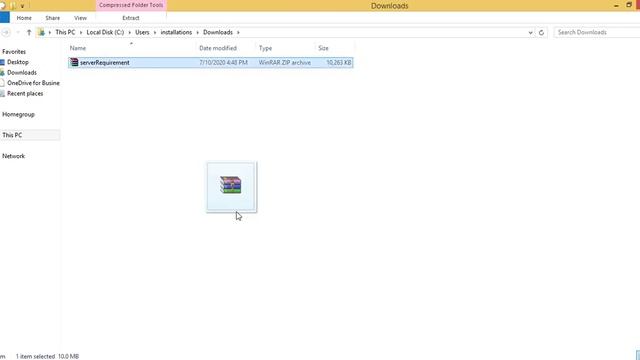Refresh the Downloads folder
This screenshot has height=360, width=640.
click(x=542, y=32)
